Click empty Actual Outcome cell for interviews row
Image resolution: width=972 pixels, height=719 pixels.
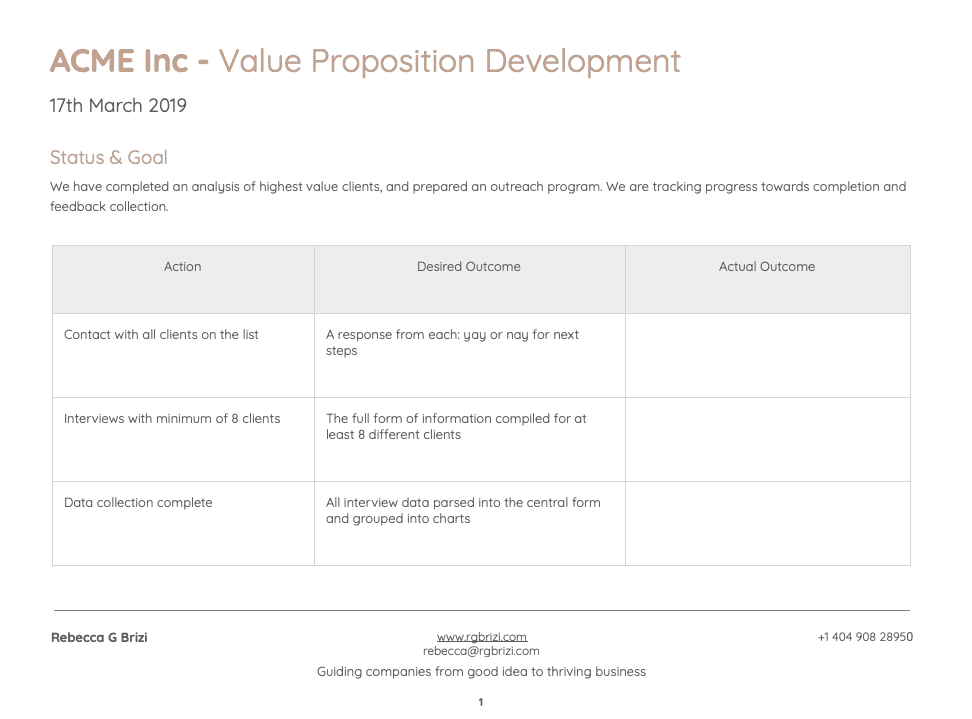coord(767,439)
